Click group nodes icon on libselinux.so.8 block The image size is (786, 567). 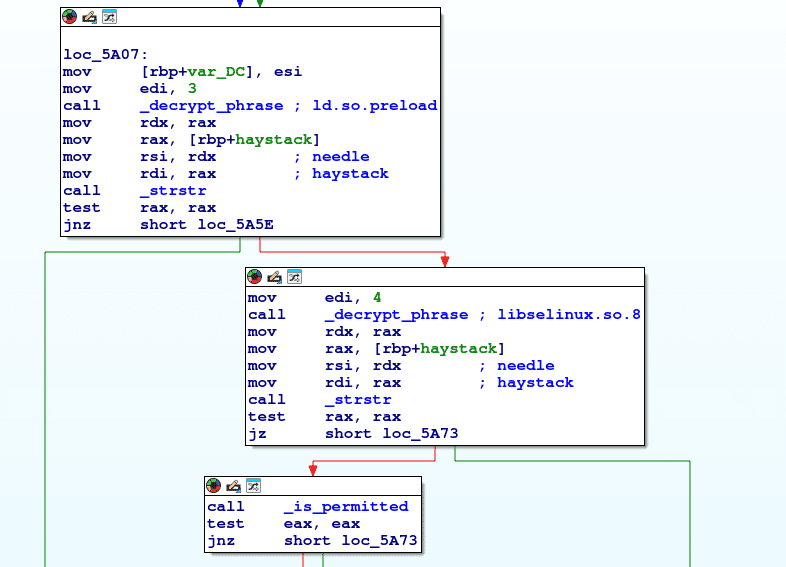point(294,276)
